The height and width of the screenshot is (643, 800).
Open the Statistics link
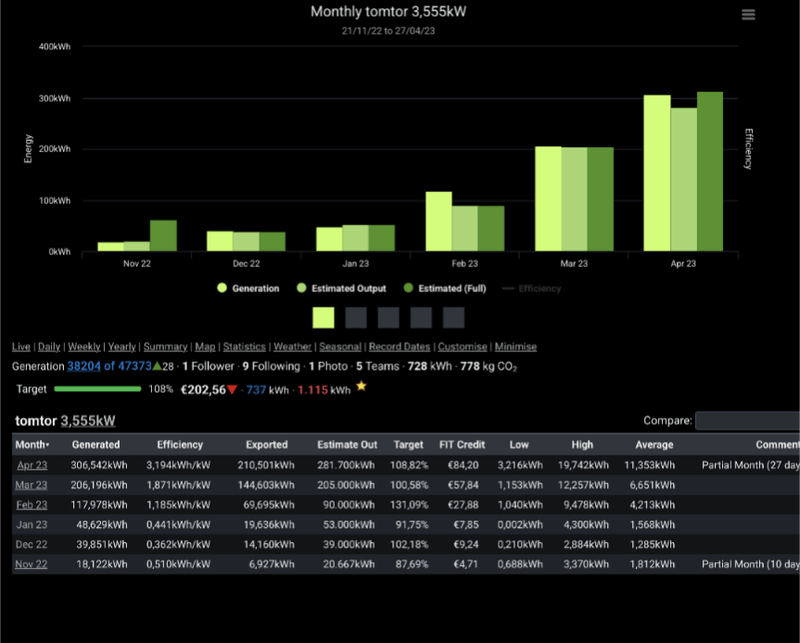[244, 347]
